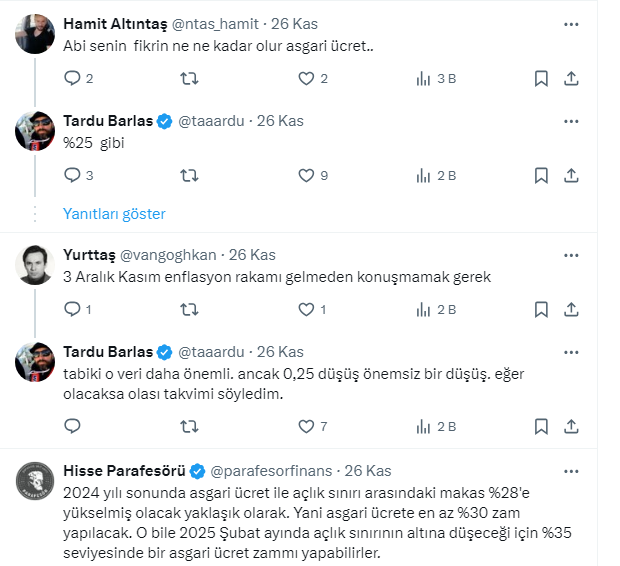Bookmark Hamit Altıntaş's tweet
This screenshot has height=566, width=620.
click(x=541, y=78)
